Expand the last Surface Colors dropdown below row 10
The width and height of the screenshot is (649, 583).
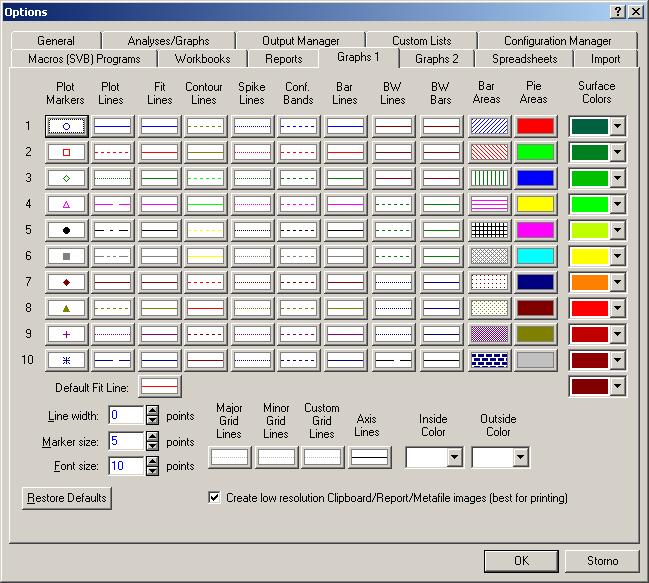tap(618, 386)
